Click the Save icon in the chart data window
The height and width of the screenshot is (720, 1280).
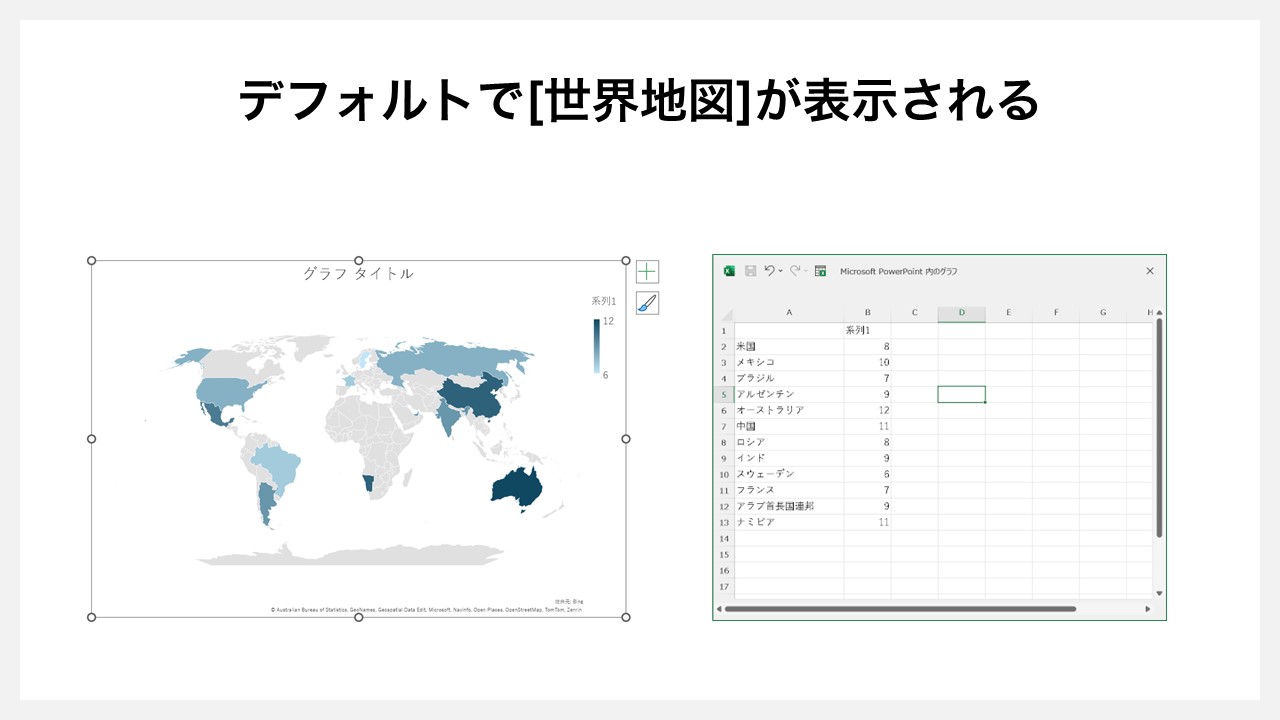(751, 271)
